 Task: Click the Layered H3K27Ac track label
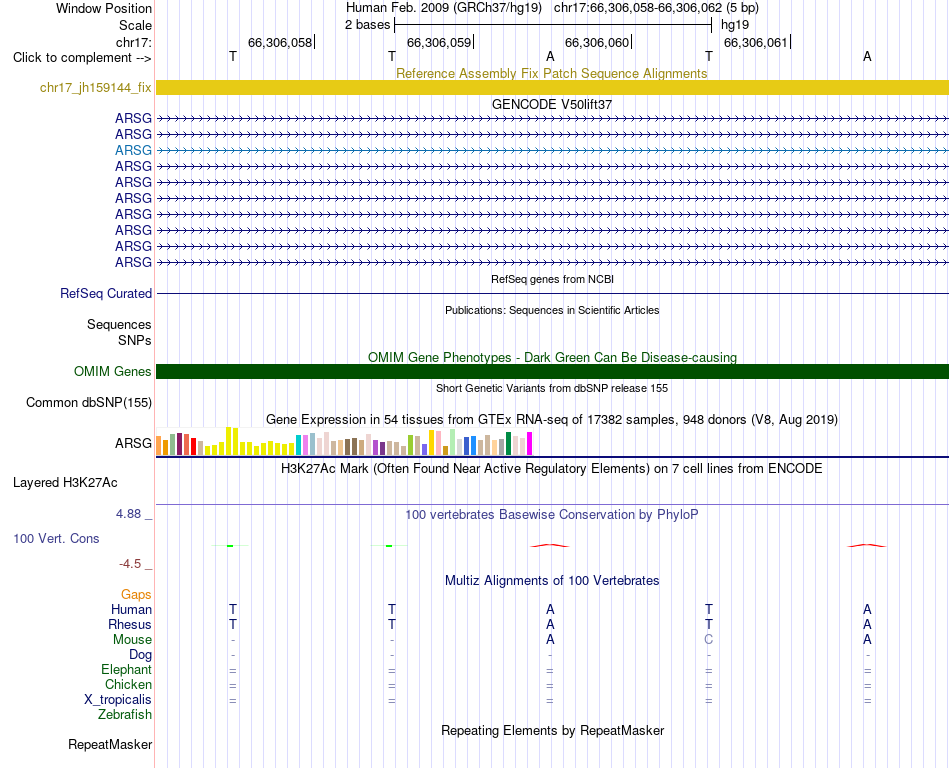[x=65, y=483]
